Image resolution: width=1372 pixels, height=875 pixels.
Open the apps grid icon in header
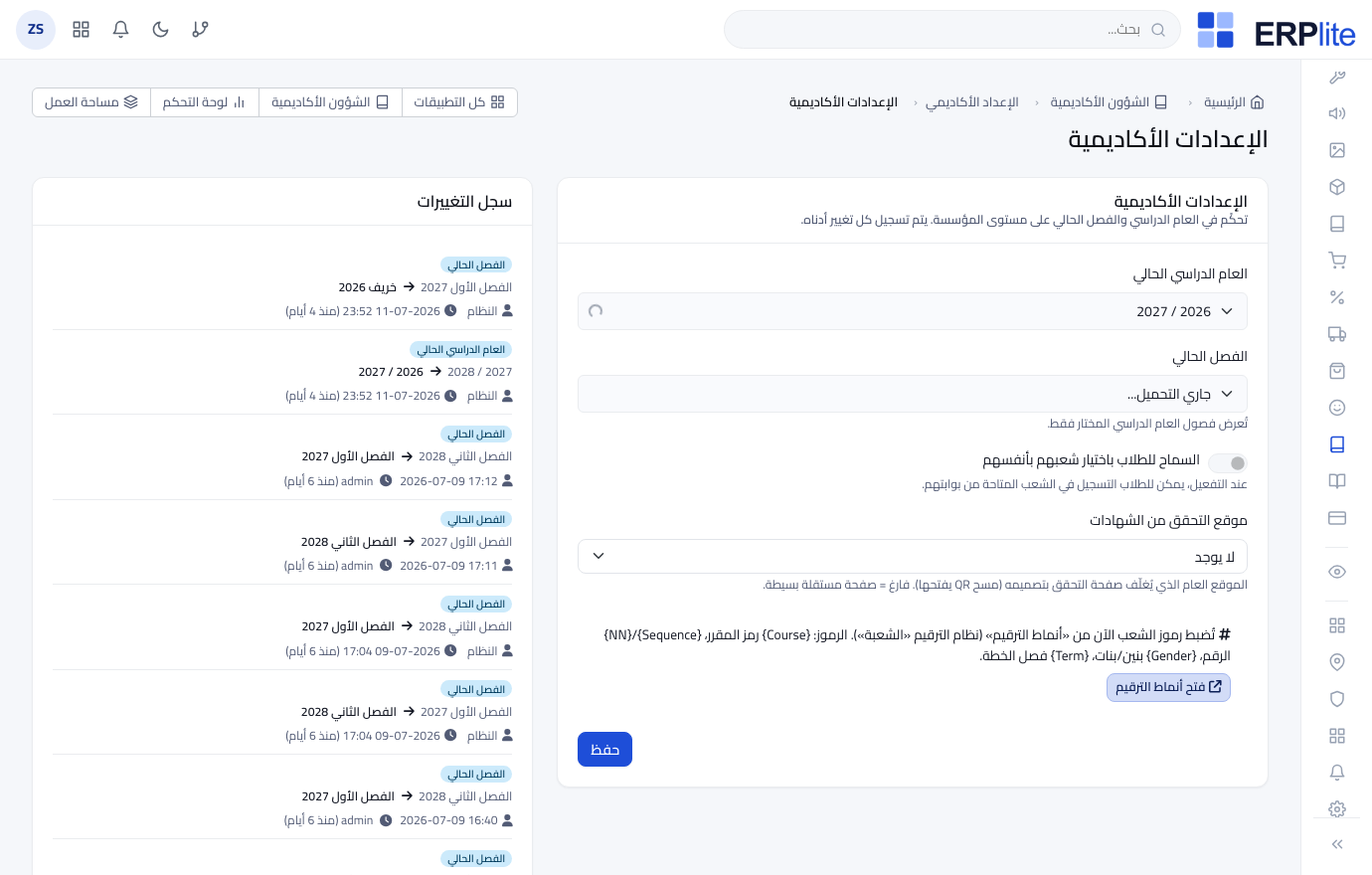point(82,30)
